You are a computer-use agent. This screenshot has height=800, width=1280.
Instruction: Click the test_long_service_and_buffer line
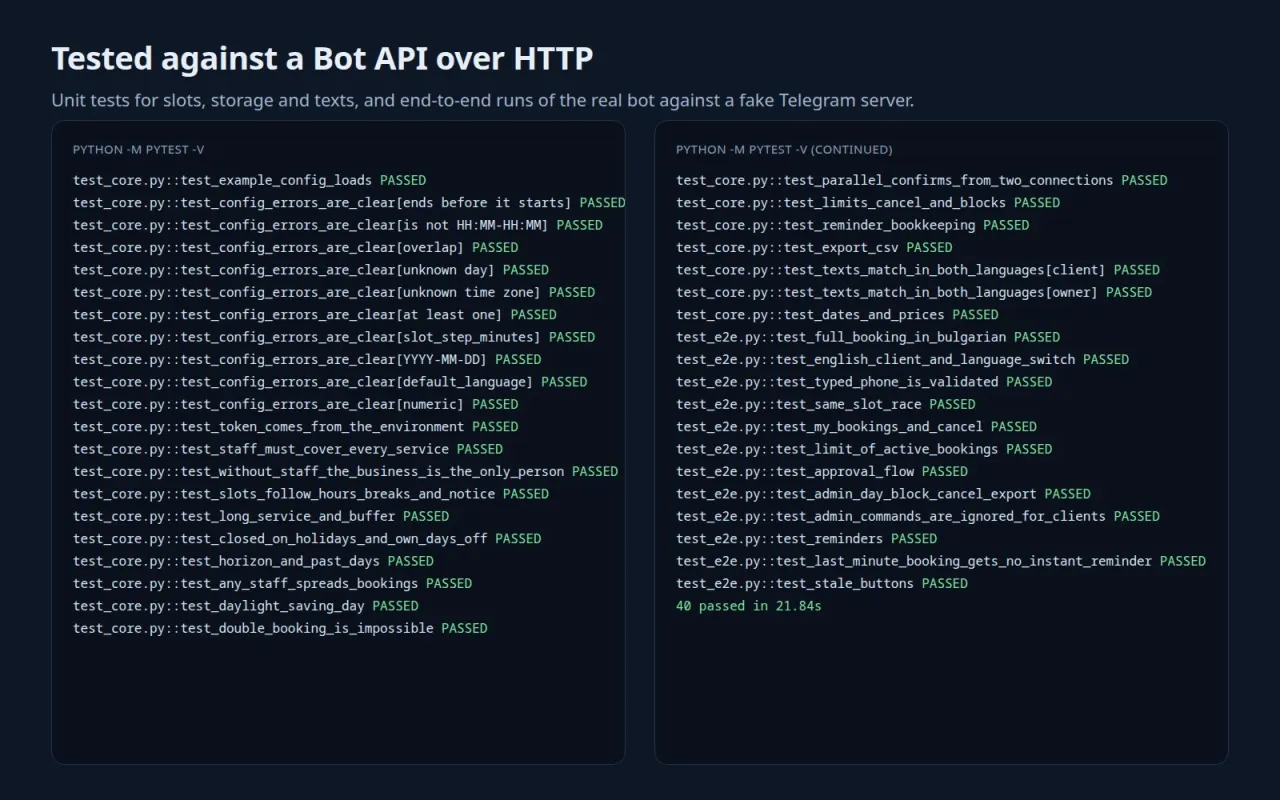click(x=261, y=516)
